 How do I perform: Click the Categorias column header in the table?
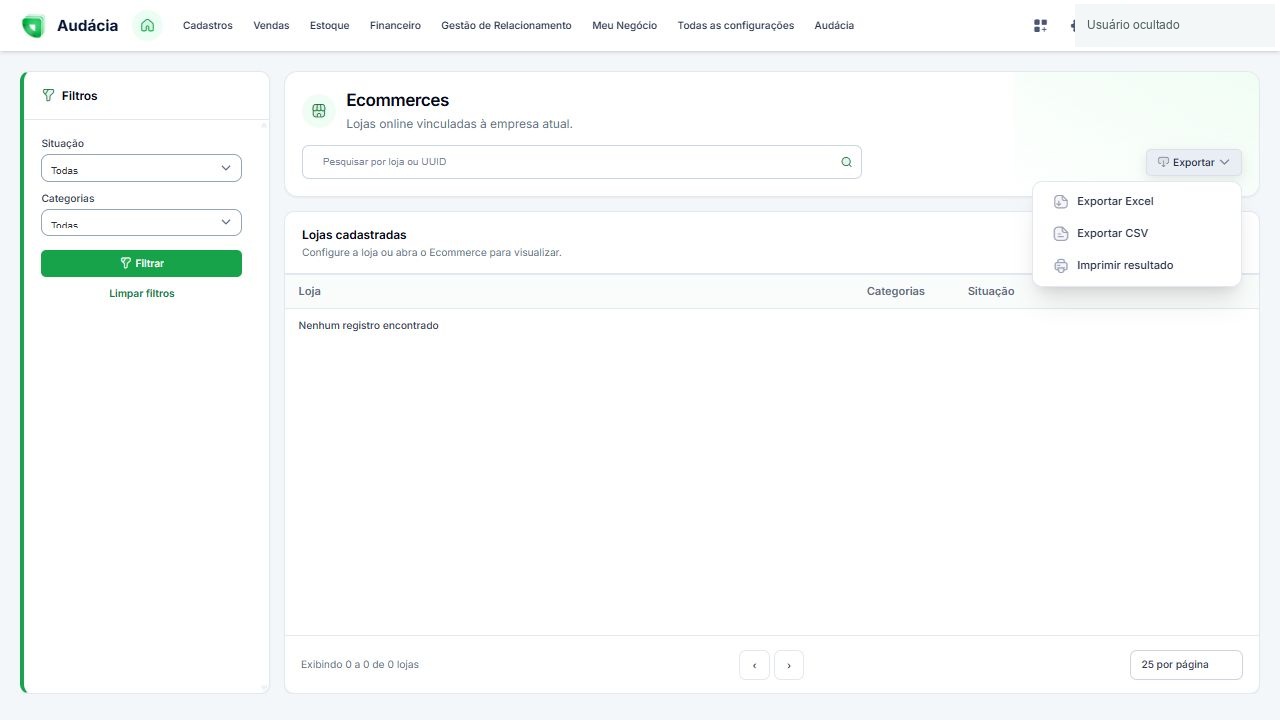point(896,291)
